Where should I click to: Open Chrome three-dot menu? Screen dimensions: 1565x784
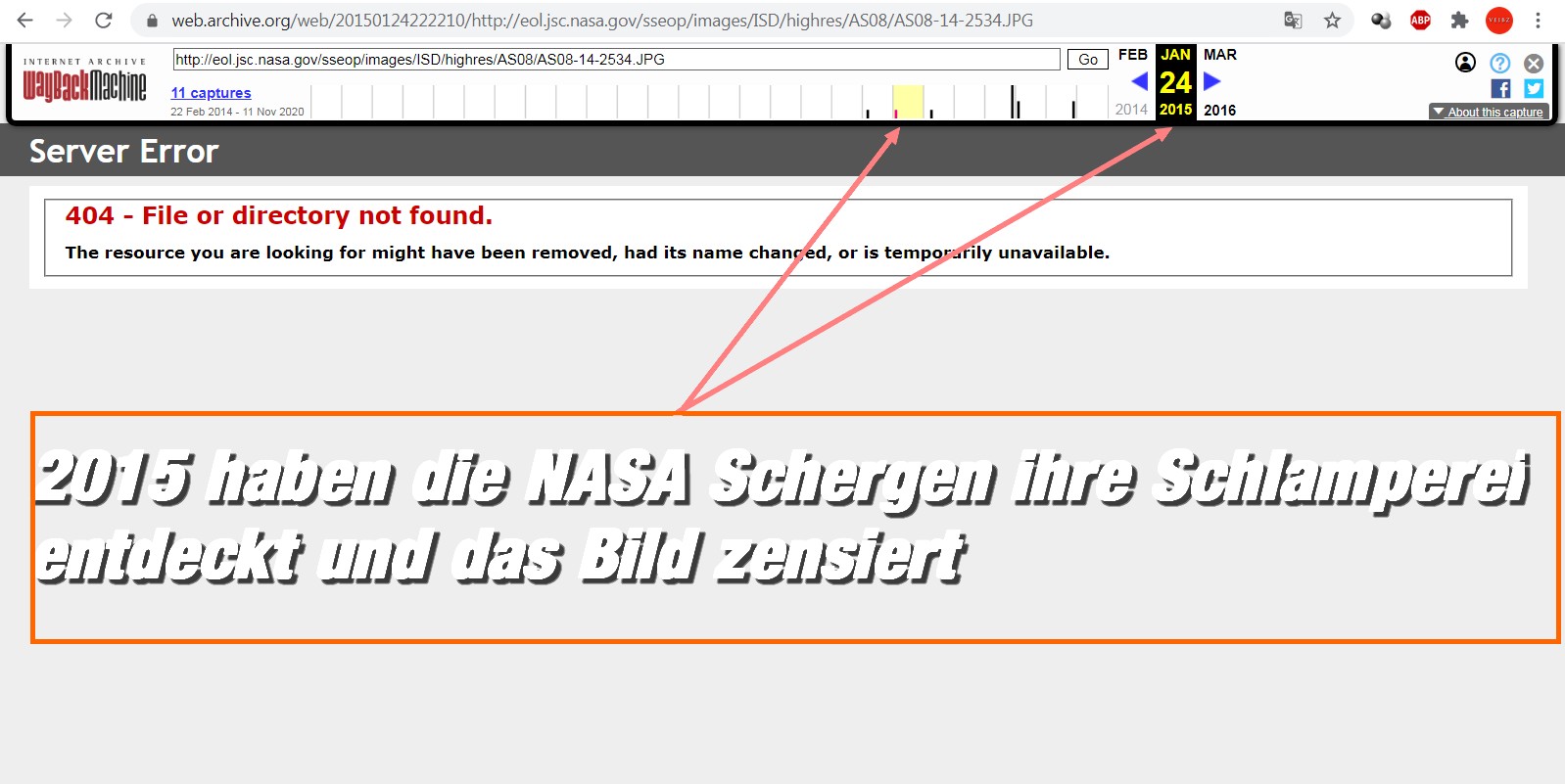tap(1538, 20)
